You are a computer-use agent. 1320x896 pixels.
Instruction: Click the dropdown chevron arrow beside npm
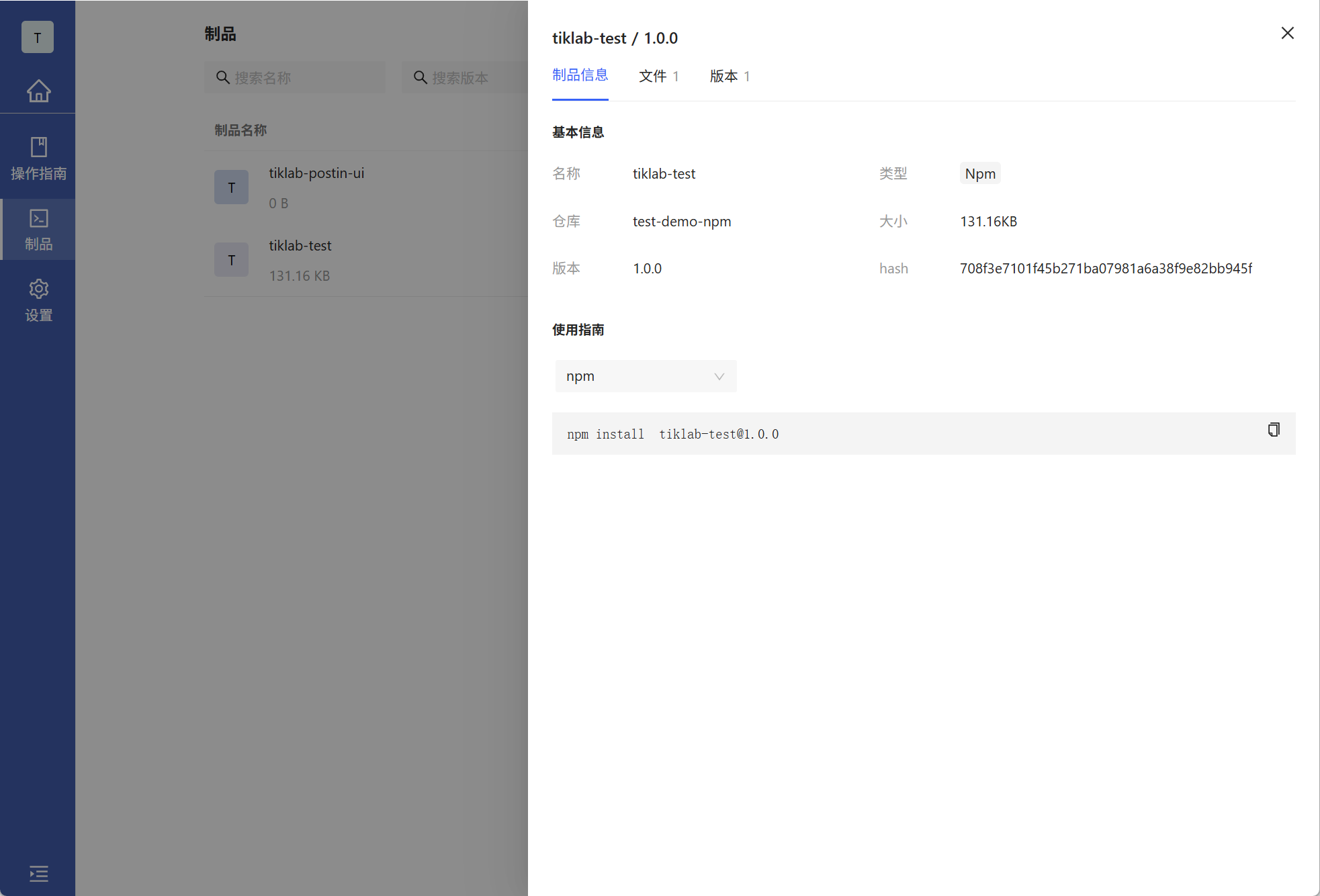719,376
